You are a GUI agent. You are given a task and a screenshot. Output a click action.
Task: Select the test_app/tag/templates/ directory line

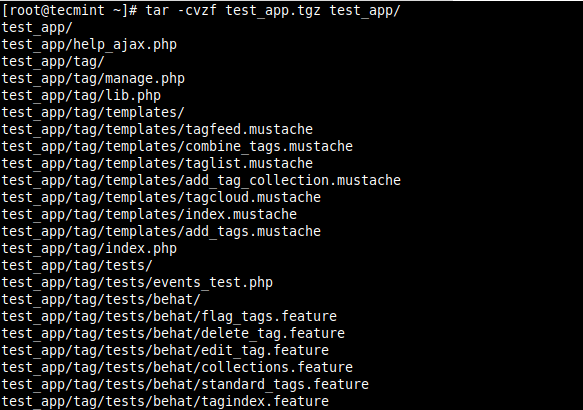(93, 113)
